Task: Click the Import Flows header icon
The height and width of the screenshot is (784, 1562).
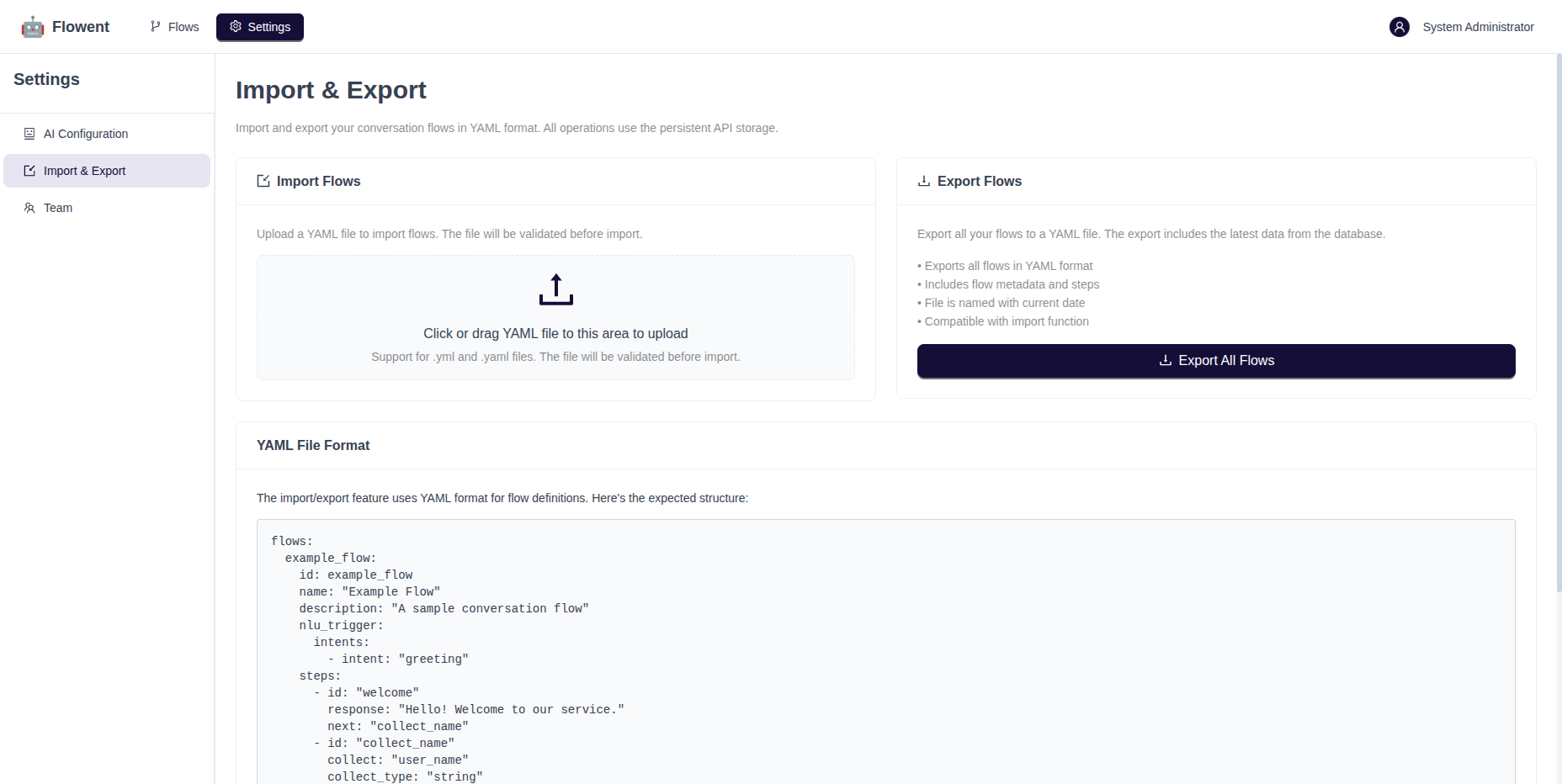Action: tap(263, 181)
